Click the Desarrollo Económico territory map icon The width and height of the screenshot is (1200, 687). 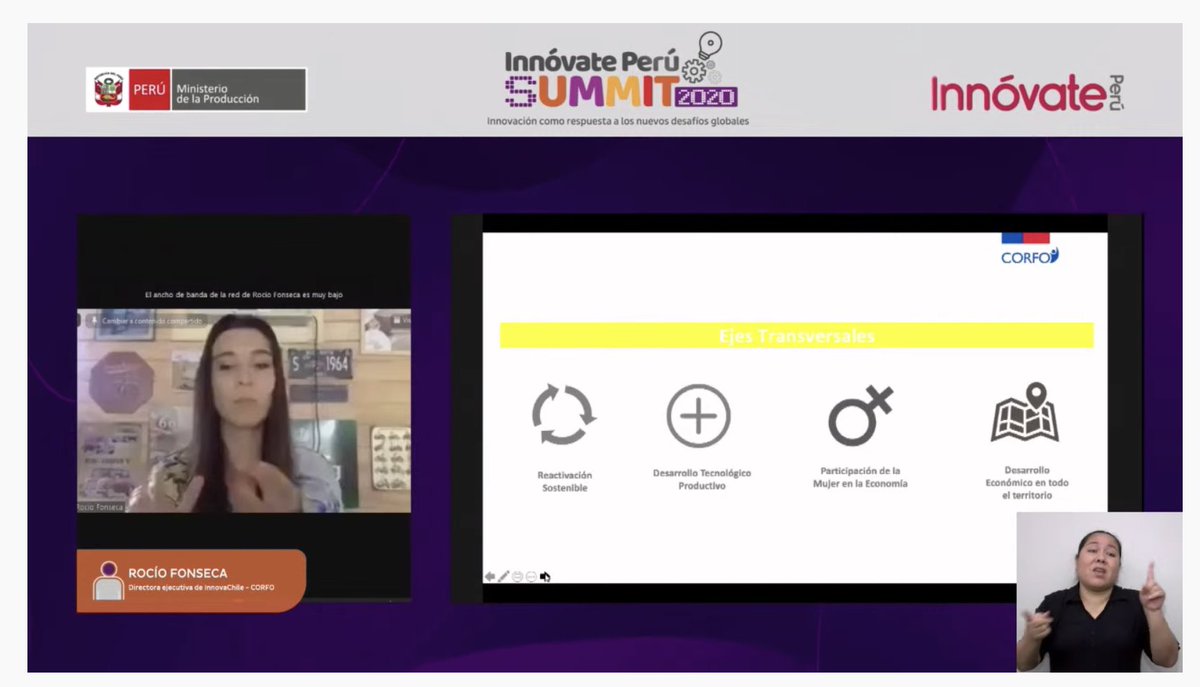point(1026,412)
